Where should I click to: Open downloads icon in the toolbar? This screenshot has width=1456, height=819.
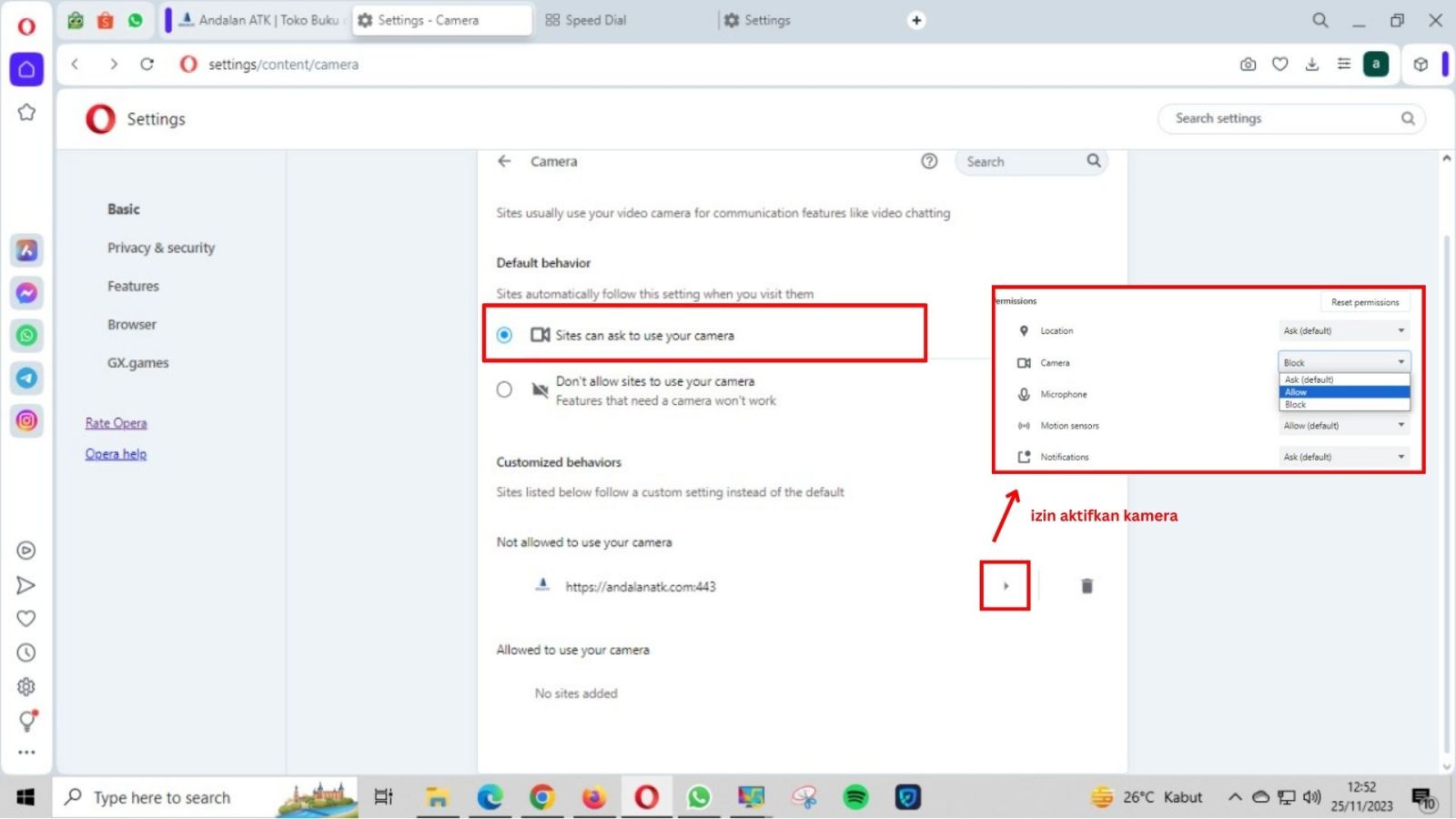1311,65
